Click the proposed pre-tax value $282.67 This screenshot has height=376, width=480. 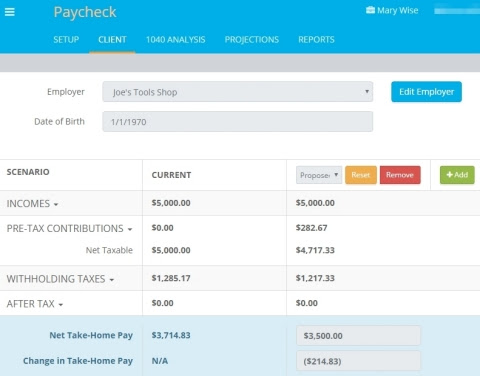tap(312, 228)
